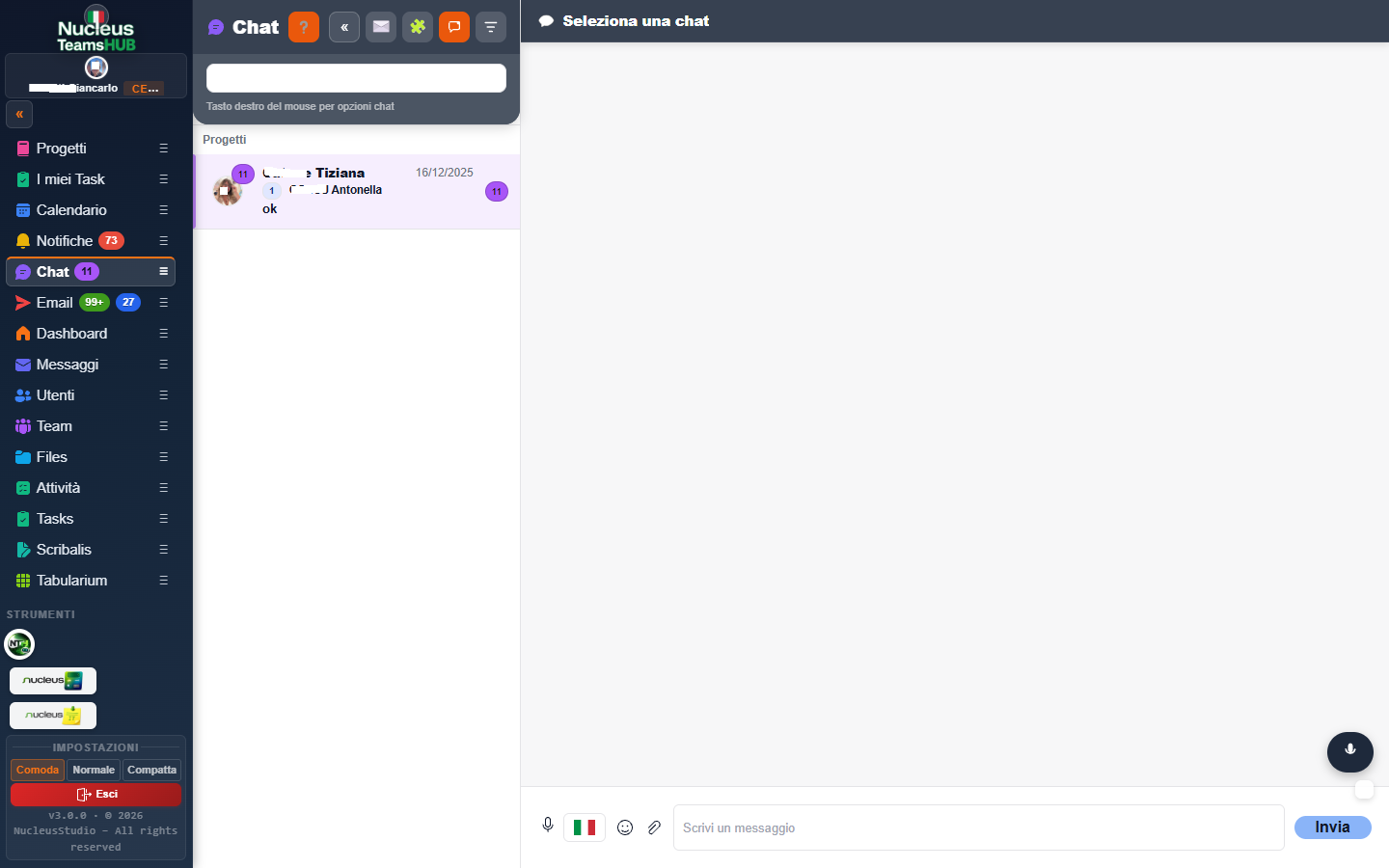
Task: Select the green puzzle piece icon
Action: (418, 27)
